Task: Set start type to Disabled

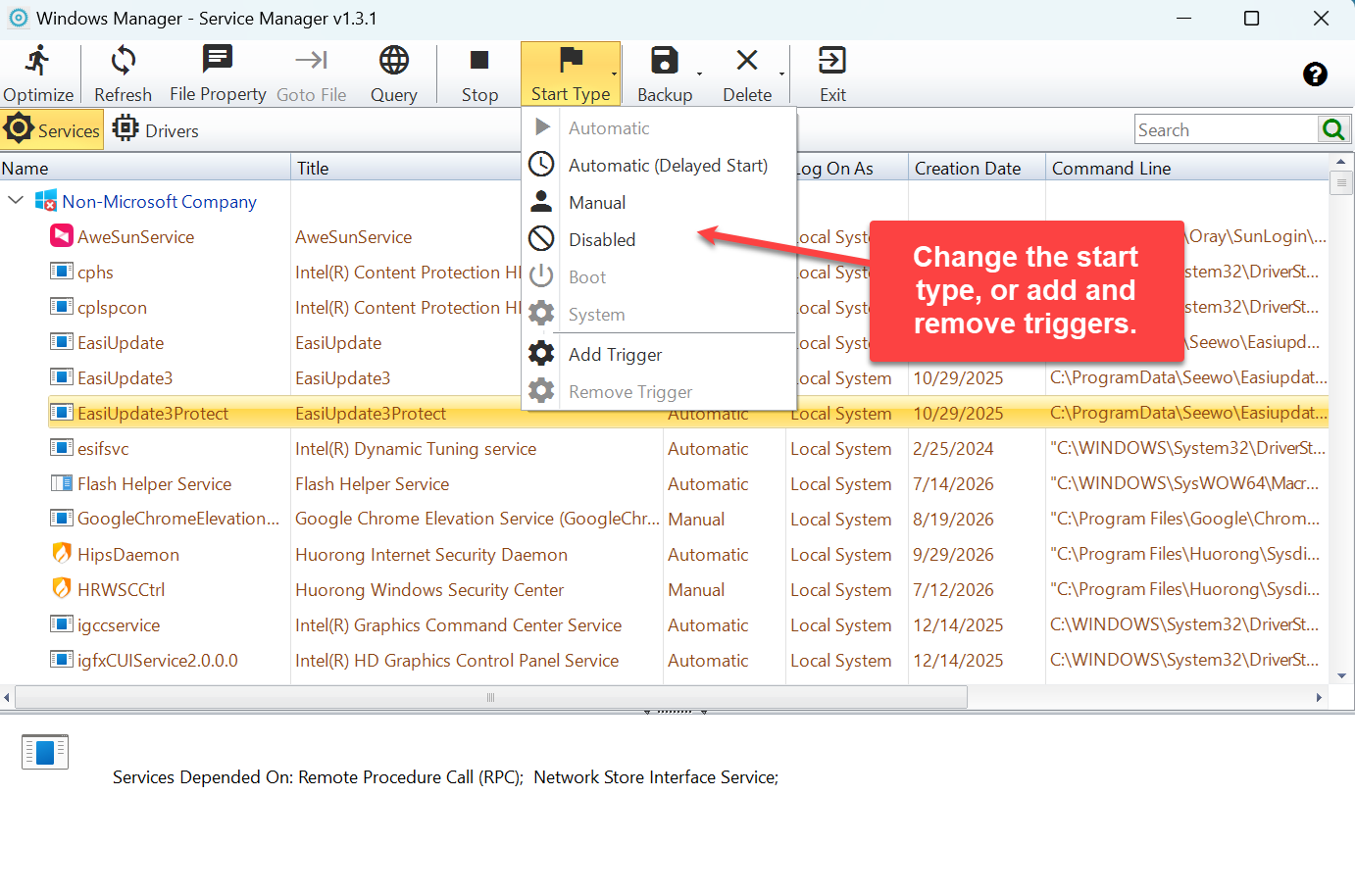Action: click(x=659, y=240)
